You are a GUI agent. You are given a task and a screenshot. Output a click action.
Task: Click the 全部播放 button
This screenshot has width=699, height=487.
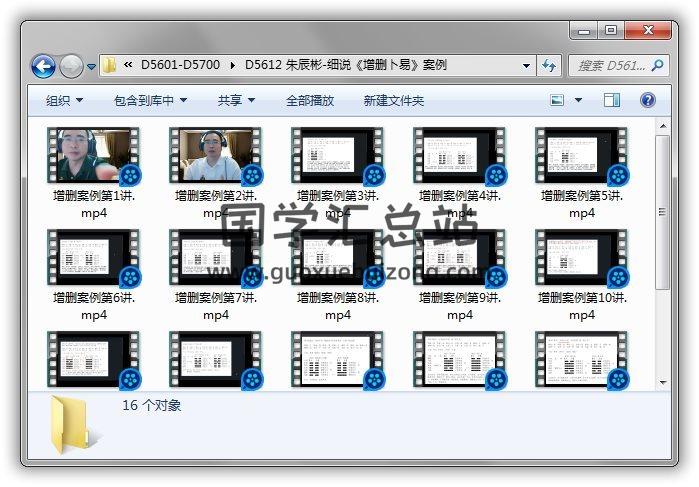tap(310, 101)
